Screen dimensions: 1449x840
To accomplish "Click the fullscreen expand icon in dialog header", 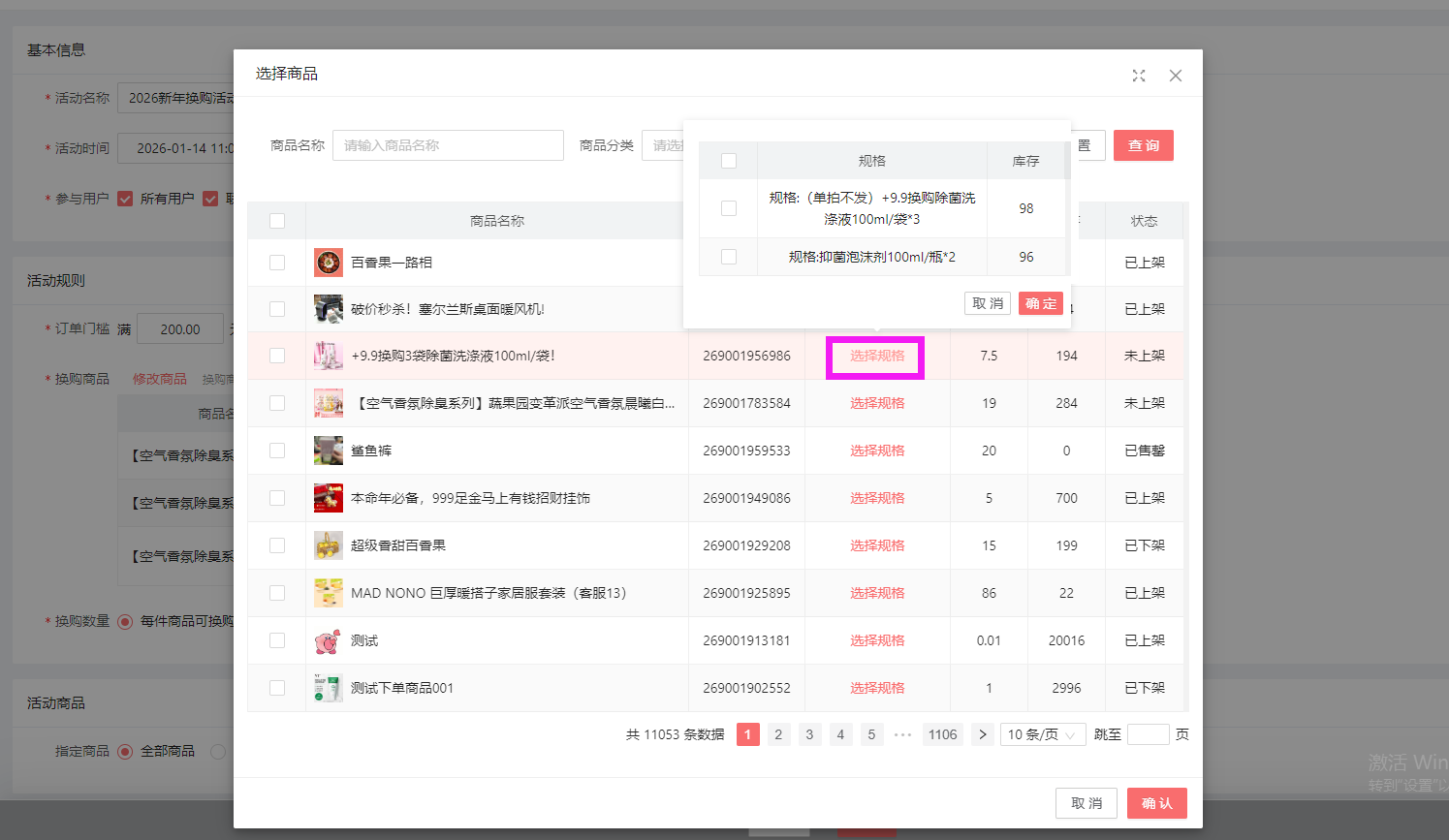I will (1139, 76).
